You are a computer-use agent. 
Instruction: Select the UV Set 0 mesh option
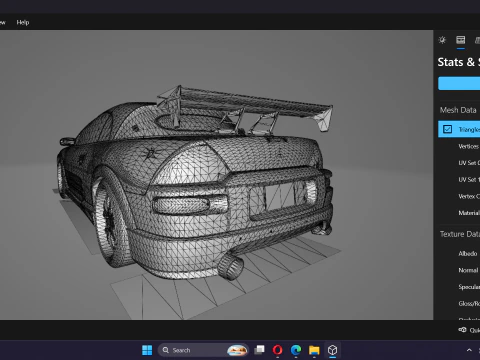(x=469, y=163)
